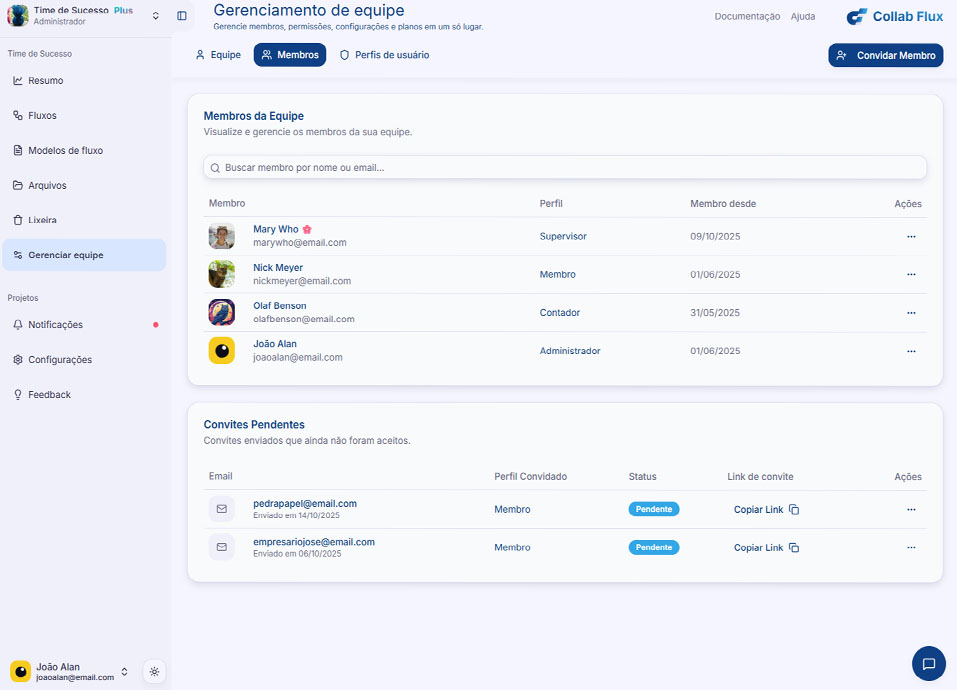Expand the Time de Sucesso team switcher
The height and width of the screenshot is (690, 957).
click(155, 16)
